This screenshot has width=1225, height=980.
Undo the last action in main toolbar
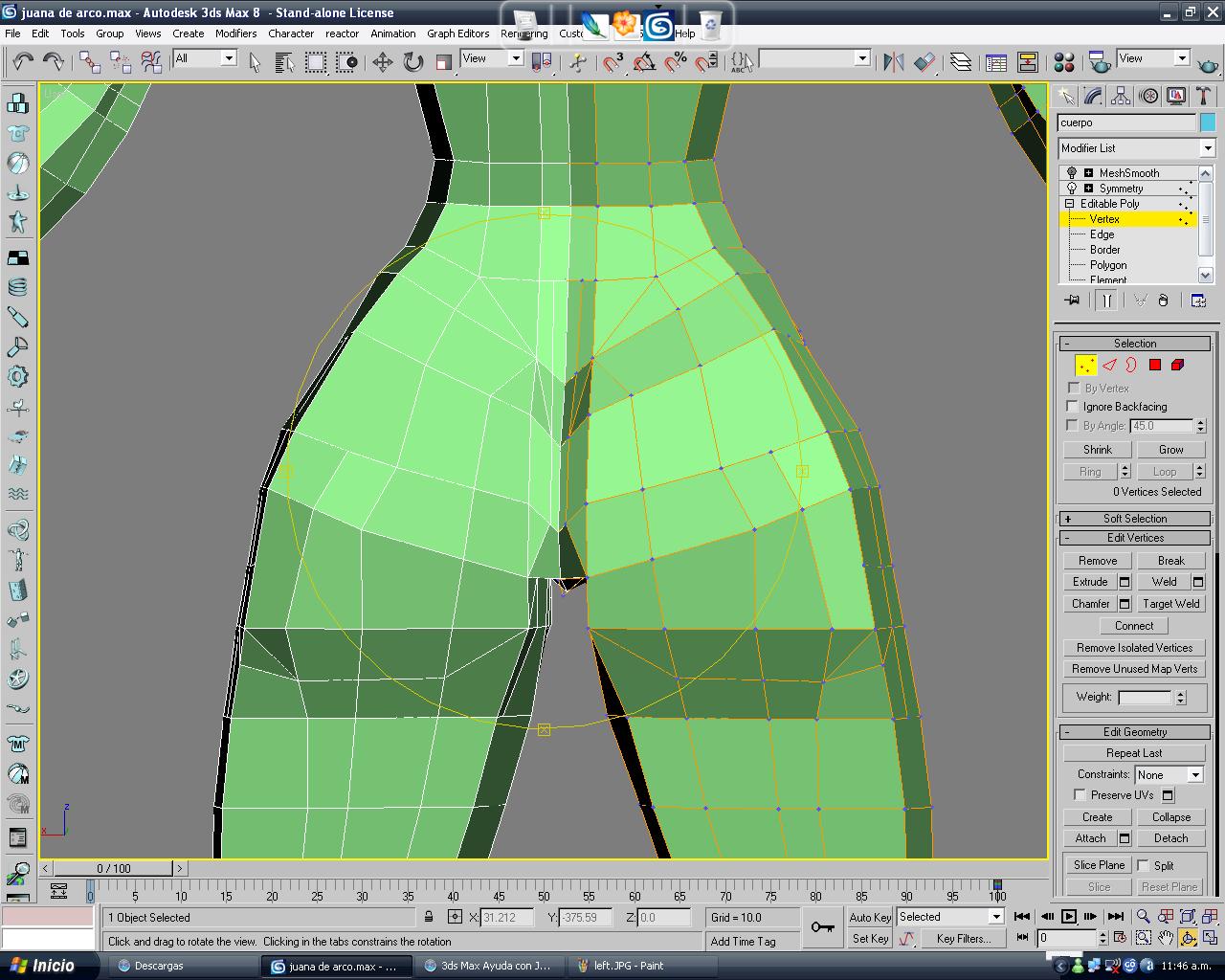[23, 62]
